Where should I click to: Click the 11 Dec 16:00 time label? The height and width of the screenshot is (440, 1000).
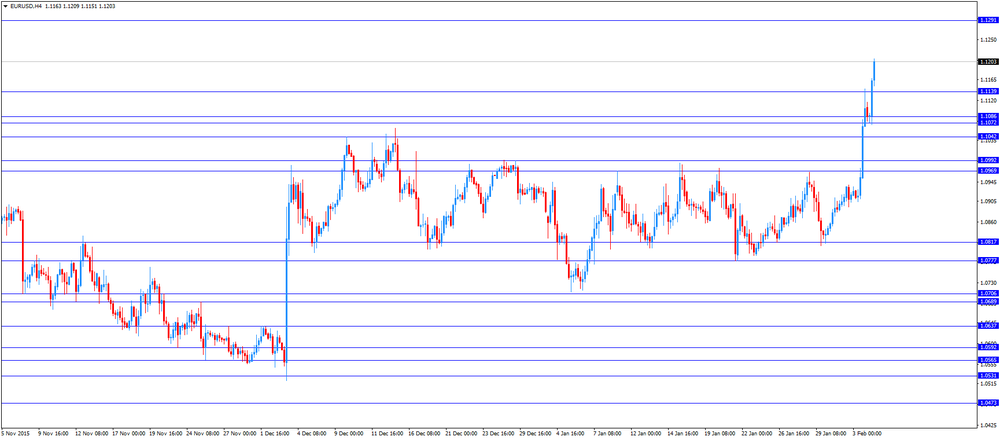click(x=388, y=434)
